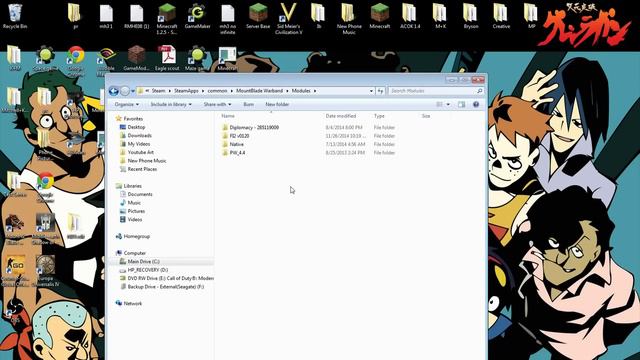This screenshot has width=640, height=360.
Task: Select My Videos under Favorites
Action: [x=135, y=144]
